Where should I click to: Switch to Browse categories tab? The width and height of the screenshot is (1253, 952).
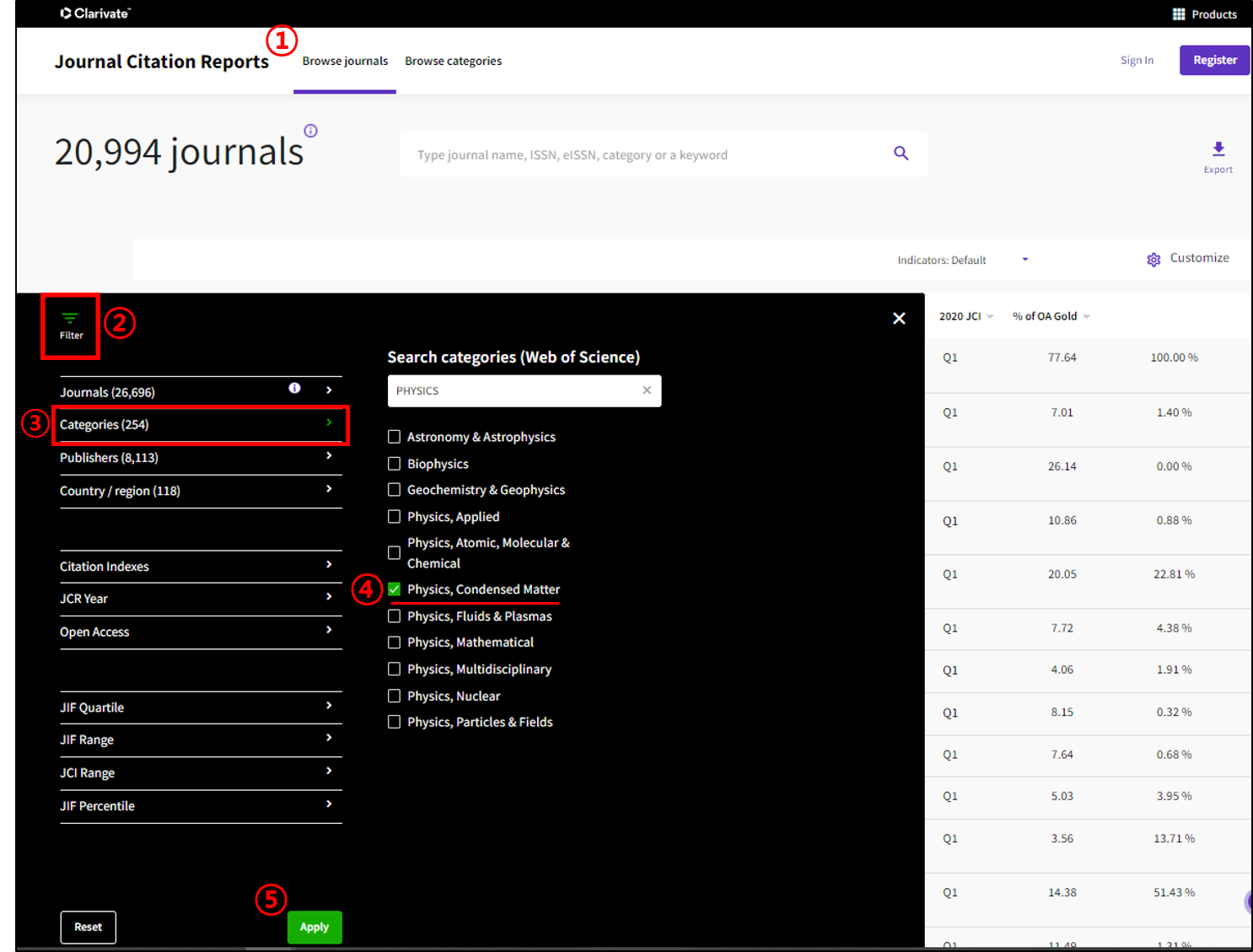coord(453,62)
